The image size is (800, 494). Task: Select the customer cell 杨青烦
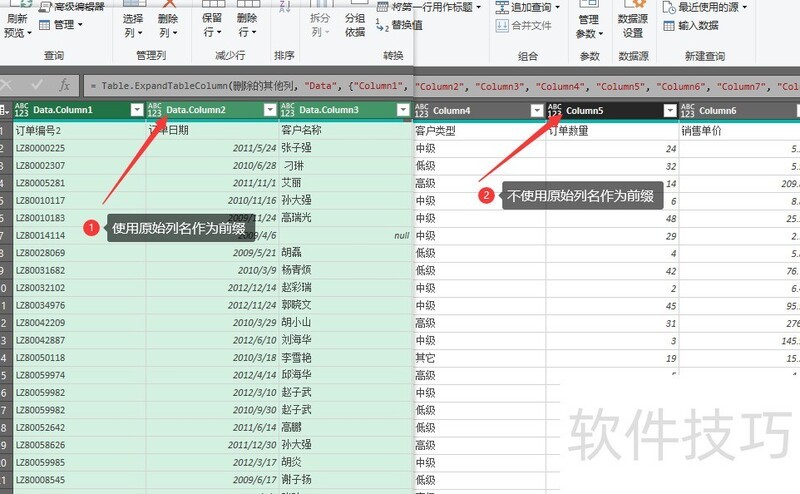tap(345, 270)
